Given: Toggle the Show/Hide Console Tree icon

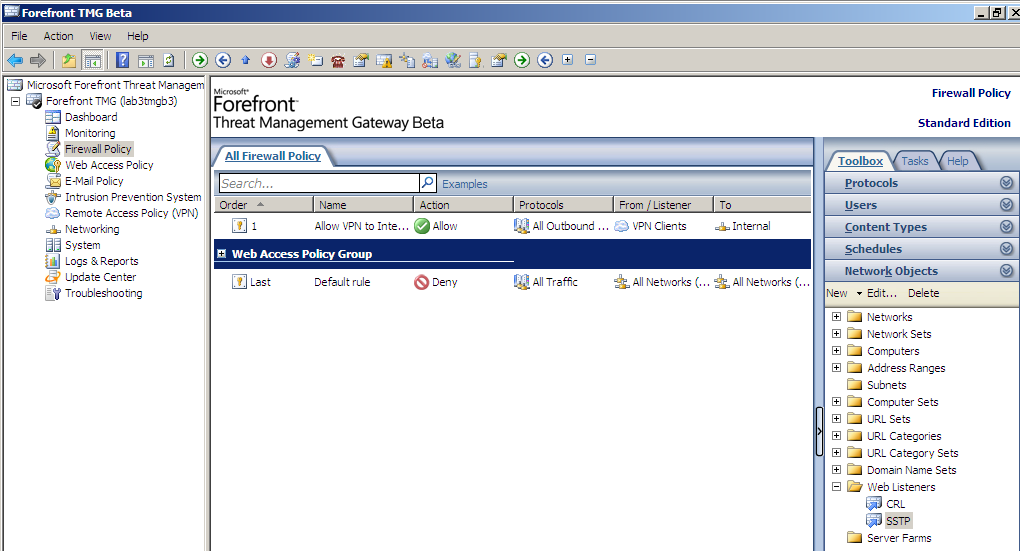Looking at the screenshot, I should point(93,60).
